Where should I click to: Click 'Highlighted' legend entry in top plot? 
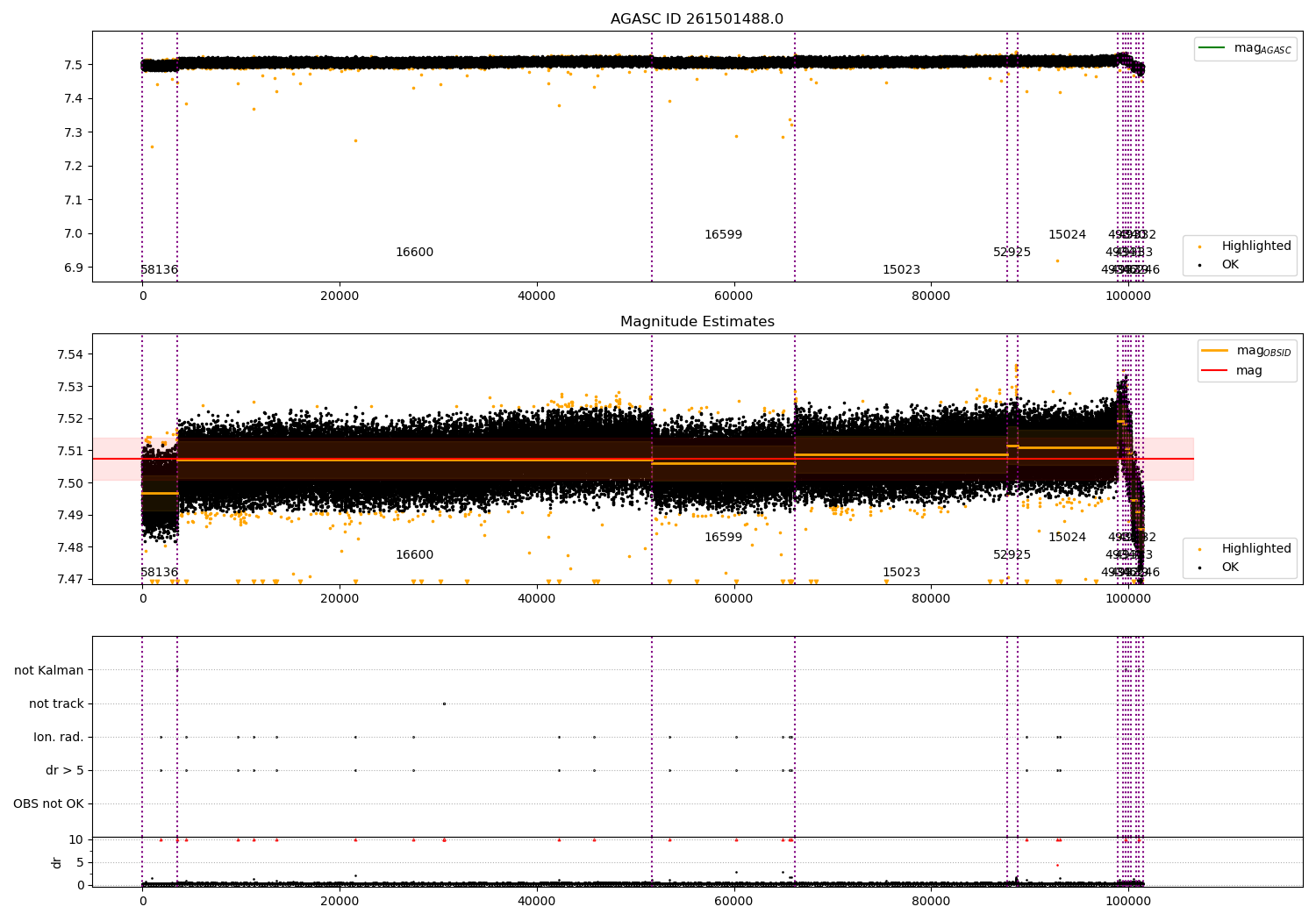tap(1245, 246)
